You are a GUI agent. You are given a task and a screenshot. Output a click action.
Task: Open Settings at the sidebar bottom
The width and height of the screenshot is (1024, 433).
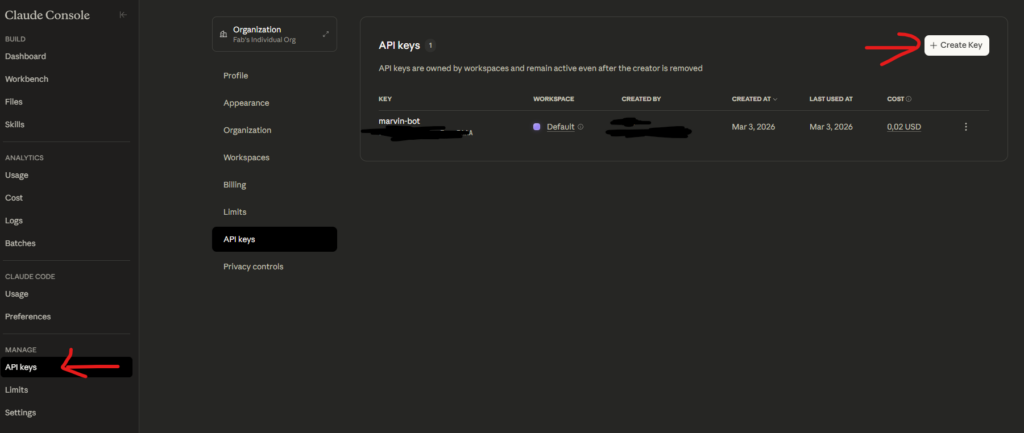click(21, 412)
